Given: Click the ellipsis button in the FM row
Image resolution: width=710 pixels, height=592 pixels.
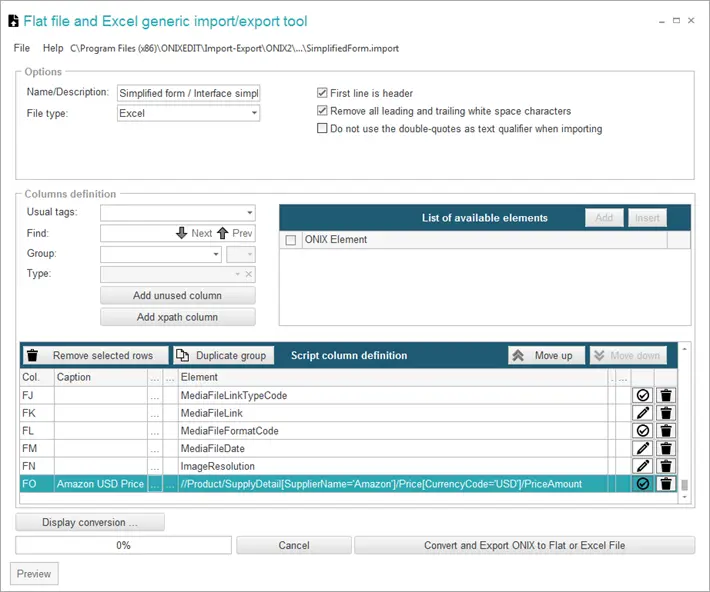Looking at the screenshot, I should 155,448.
